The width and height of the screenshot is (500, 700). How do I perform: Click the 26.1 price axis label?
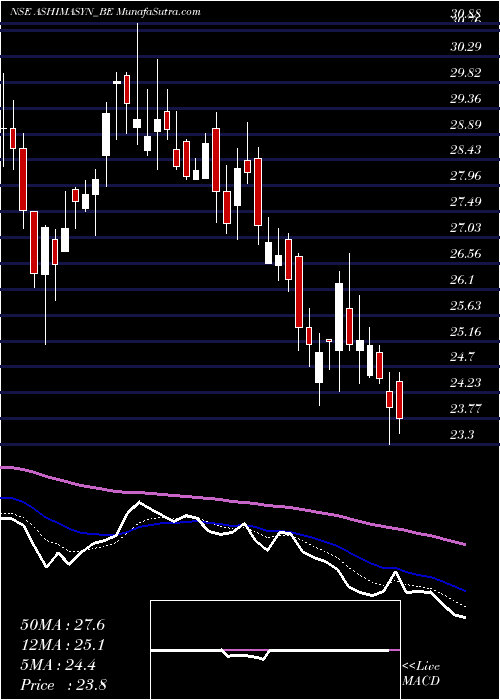(x=463, y=279)
